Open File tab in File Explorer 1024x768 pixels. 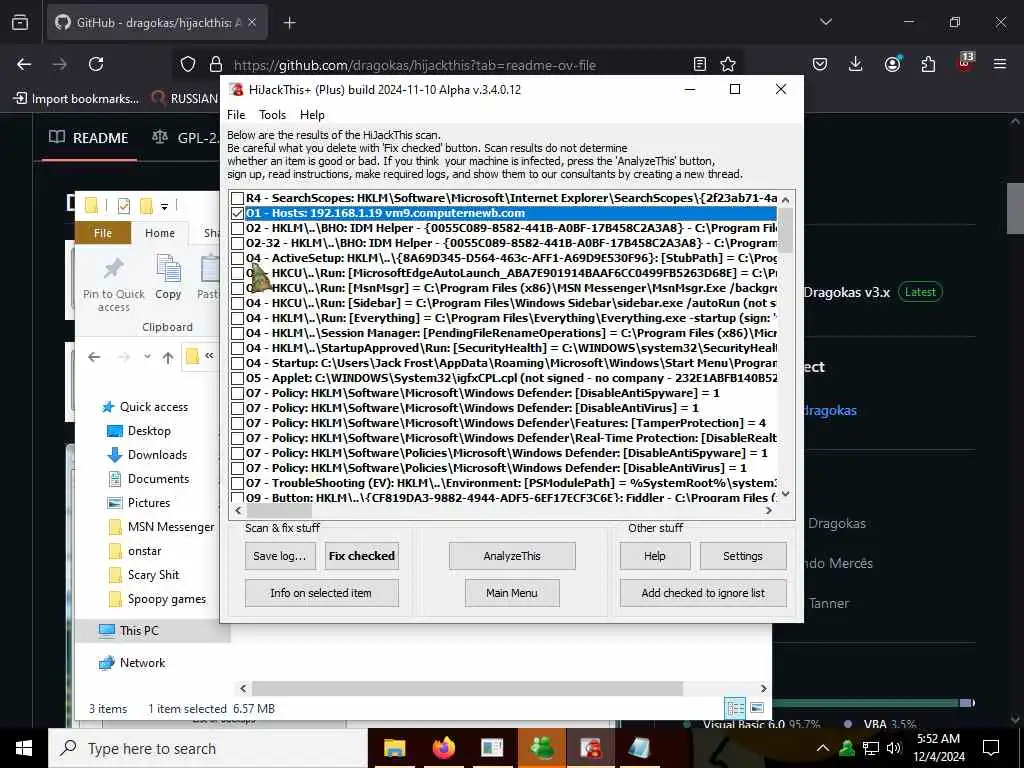click(x=103, y=233)
